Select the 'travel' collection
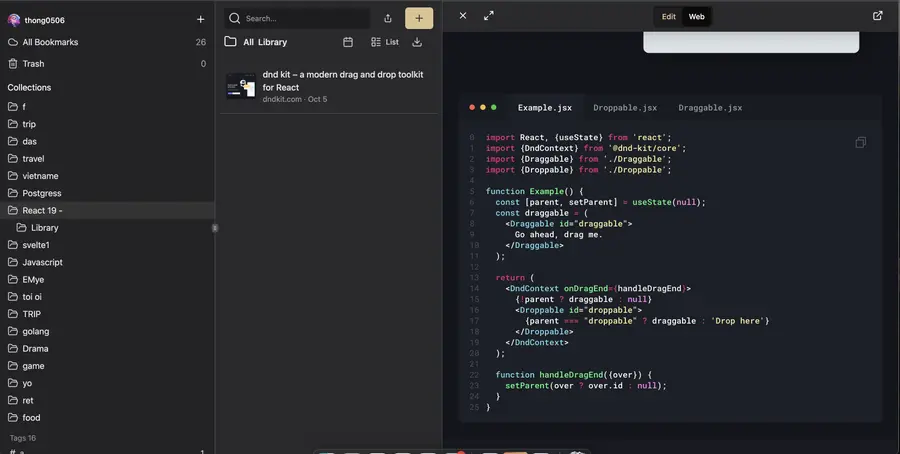The width and height of the screenshot is (900, 454). coord(107,158)
